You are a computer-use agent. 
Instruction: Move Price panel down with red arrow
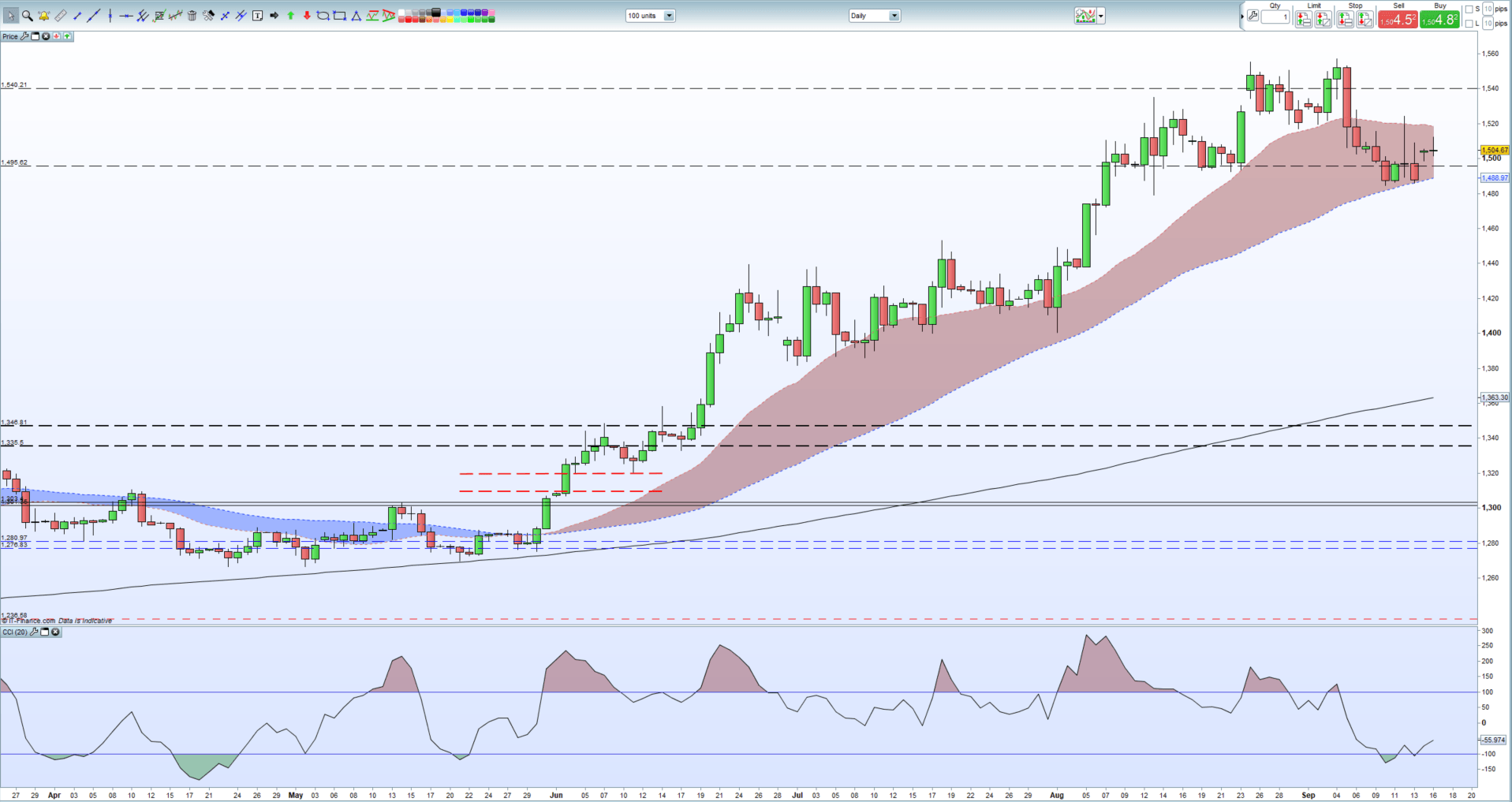[x=56, y=36]
